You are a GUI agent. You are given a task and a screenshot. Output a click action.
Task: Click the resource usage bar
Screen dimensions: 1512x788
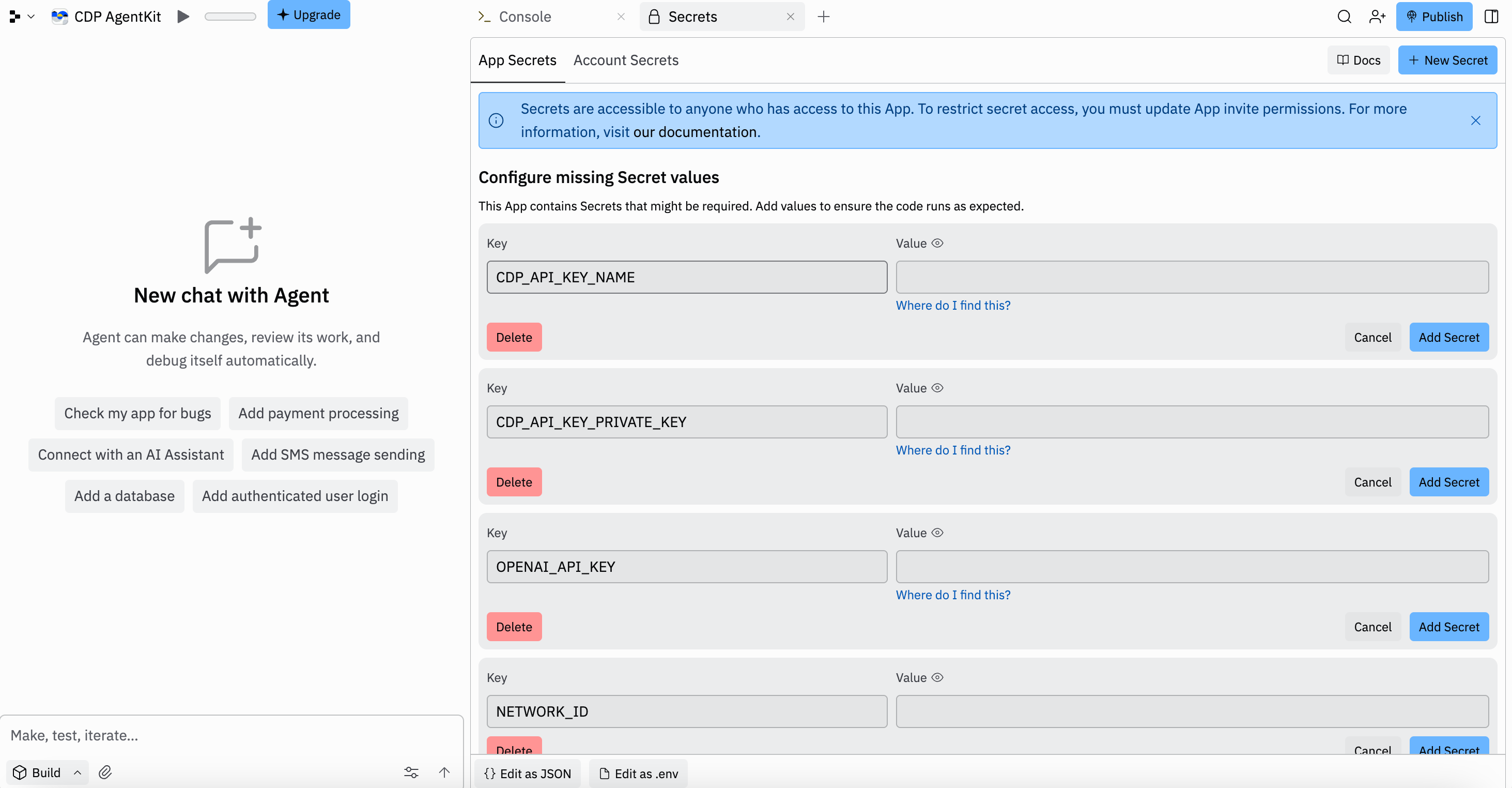click(x=230, y=17)
